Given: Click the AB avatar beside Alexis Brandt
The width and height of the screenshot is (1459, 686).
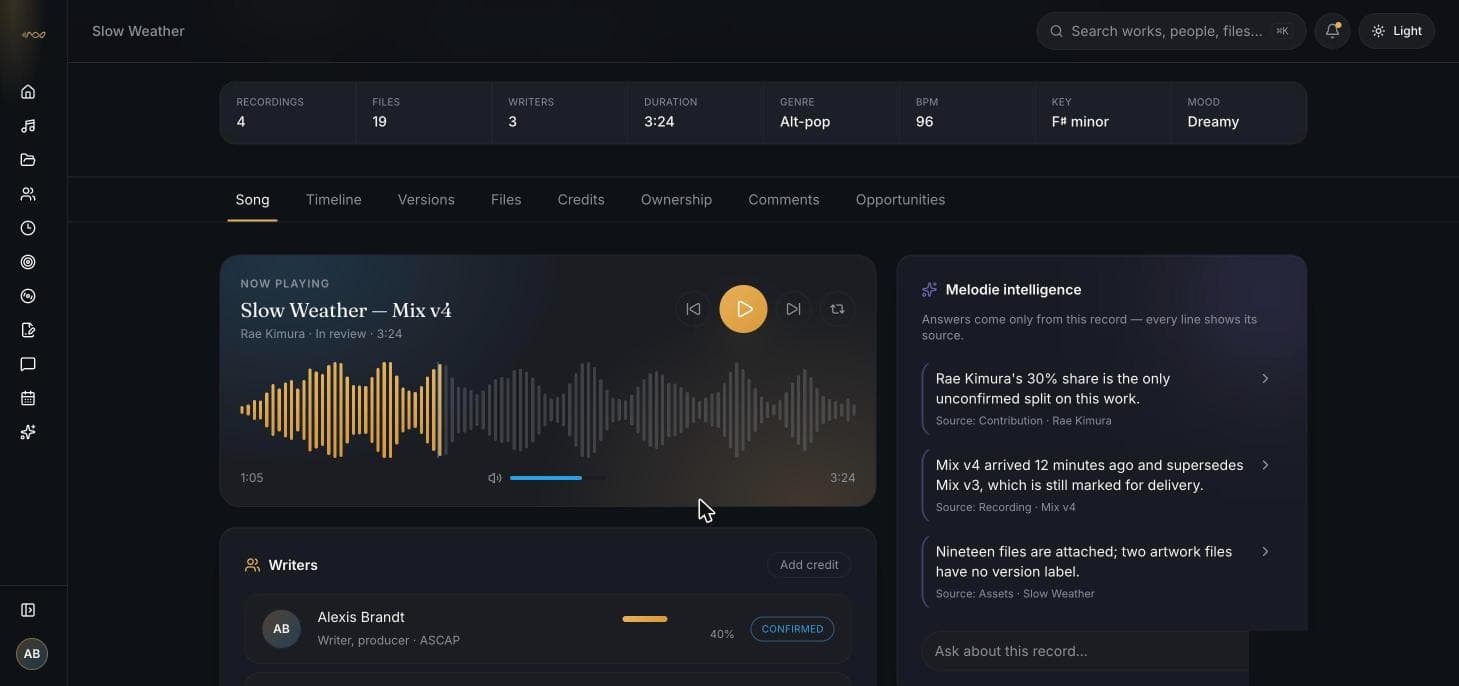Looking at the screenshot, I should [281, 629].
